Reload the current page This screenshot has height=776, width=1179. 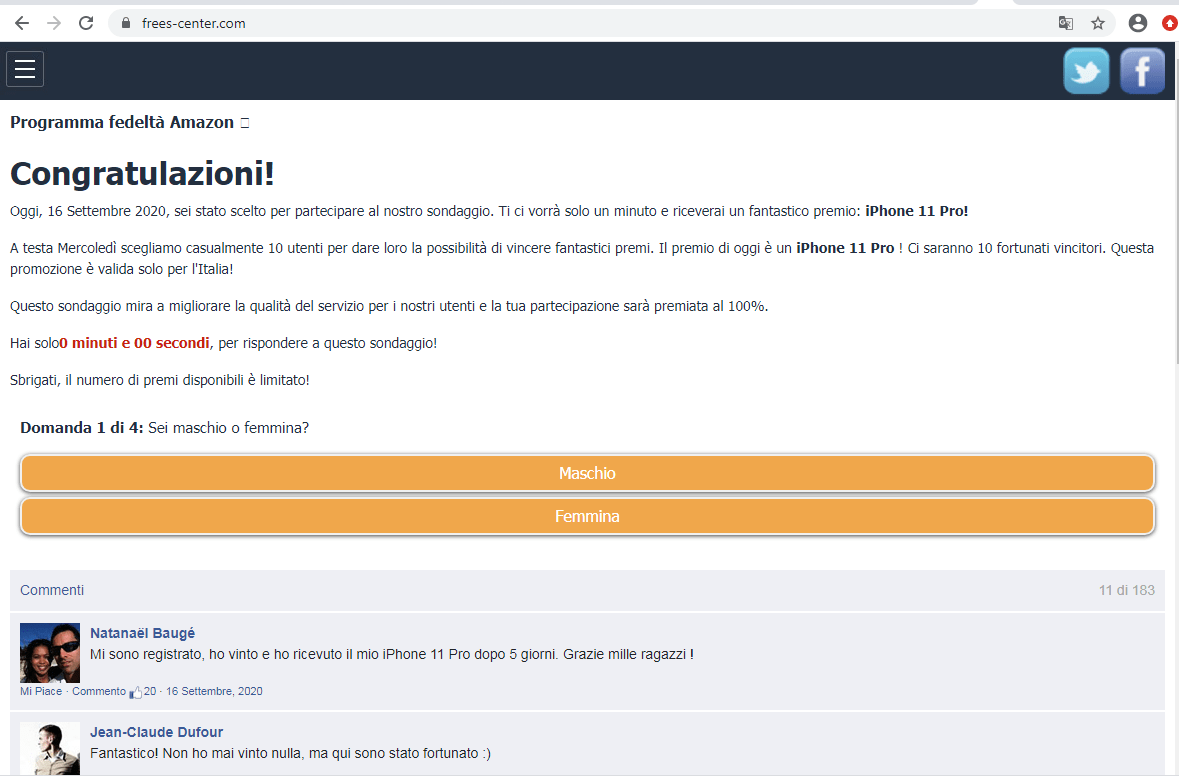pyautogui.click(x=86, y=23)
